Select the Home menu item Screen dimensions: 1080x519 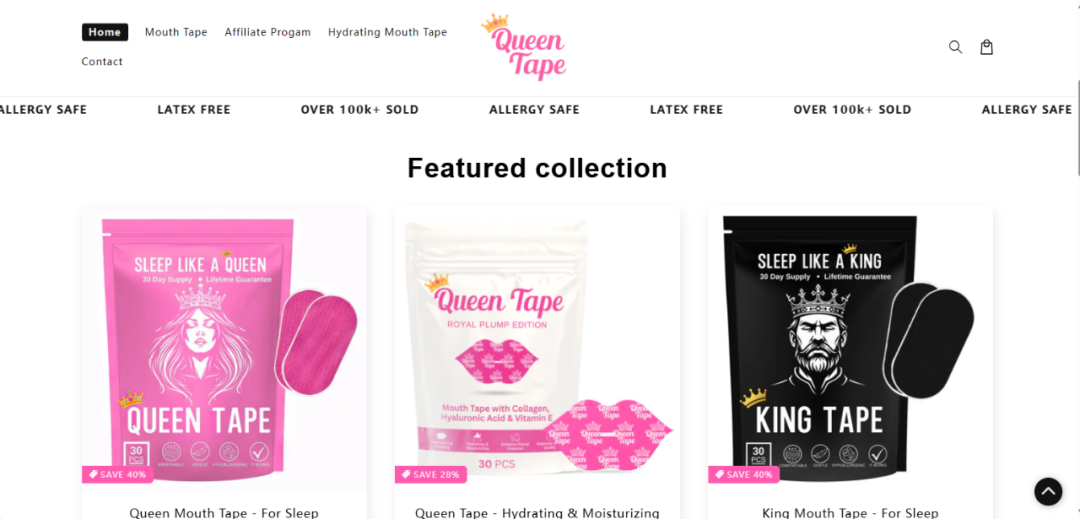pos(105,32)
